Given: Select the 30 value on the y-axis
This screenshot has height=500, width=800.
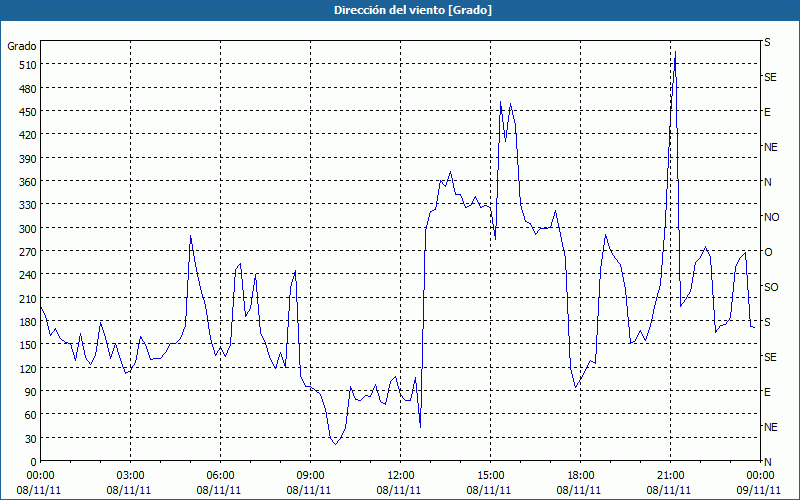Looking at the screenshot, I should (x=31, y=438).
